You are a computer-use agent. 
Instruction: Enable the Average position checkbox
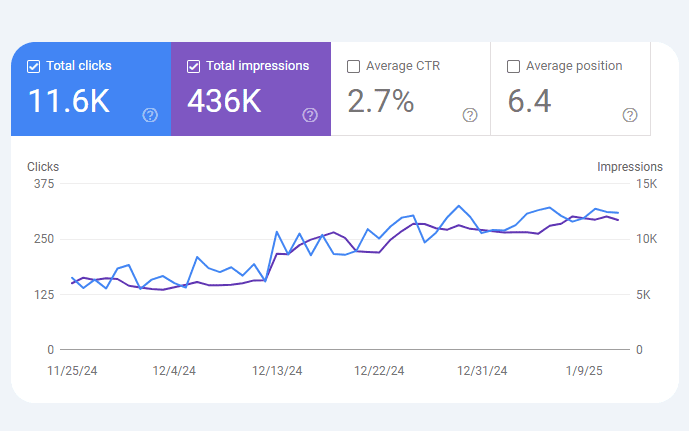(x=513, y=67)
